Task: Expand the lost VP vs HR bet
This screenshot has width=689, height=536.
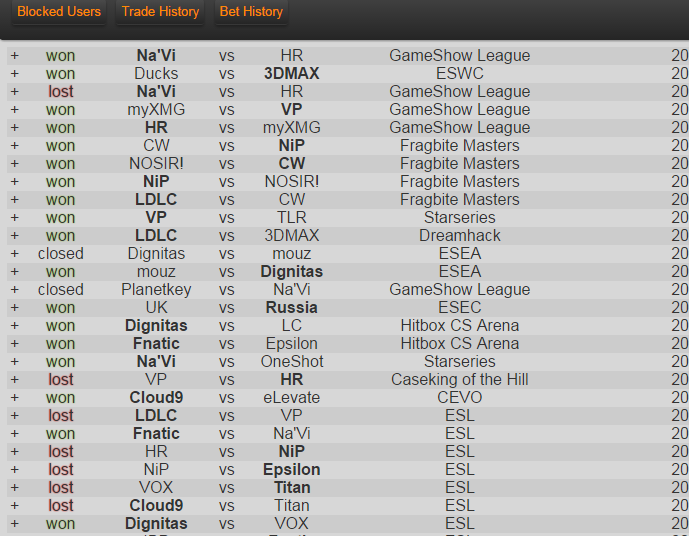Action: click(x=15, y=380)
